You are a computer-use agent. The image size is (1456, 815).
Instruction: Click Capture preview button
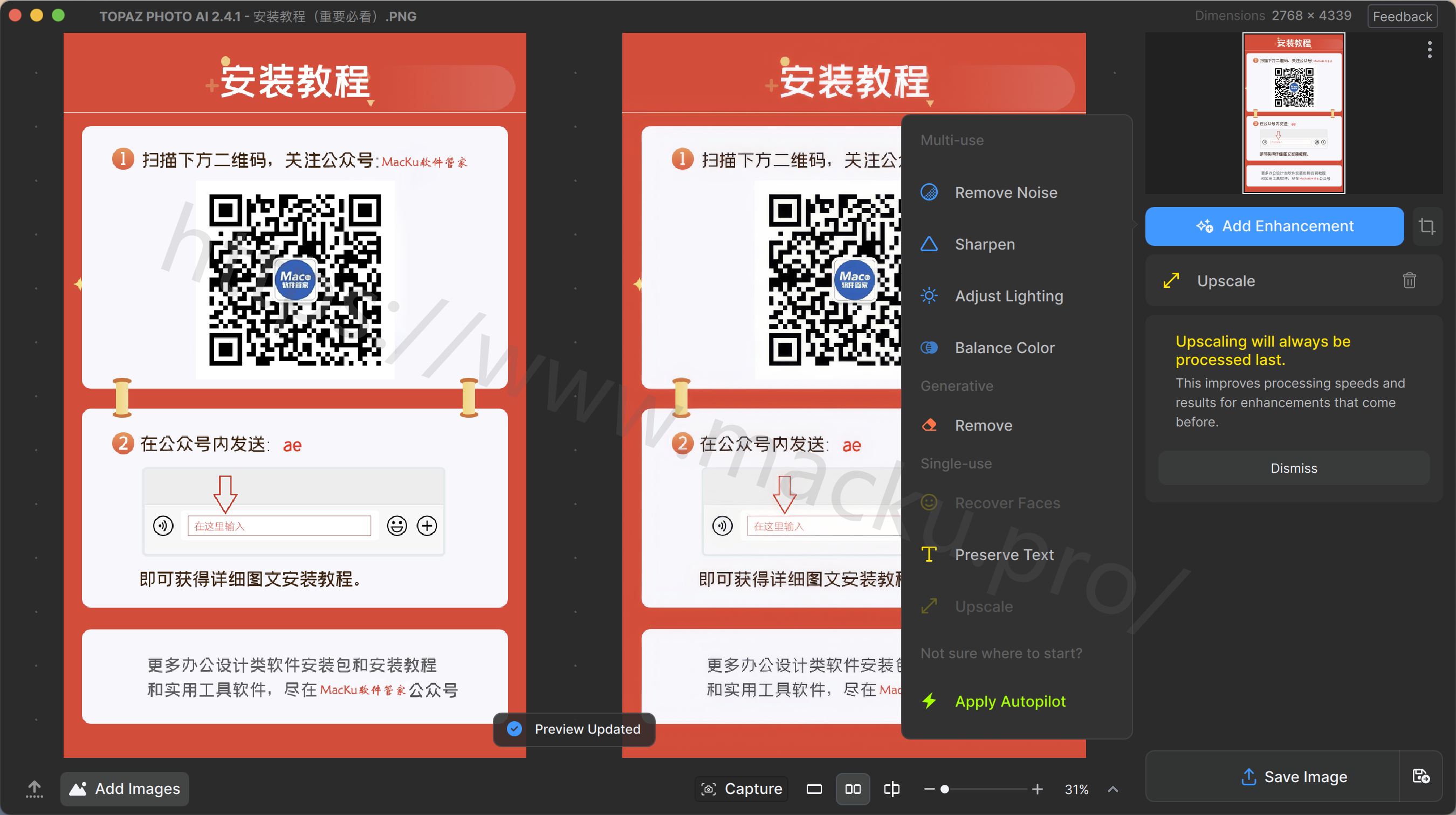[741, 789]
